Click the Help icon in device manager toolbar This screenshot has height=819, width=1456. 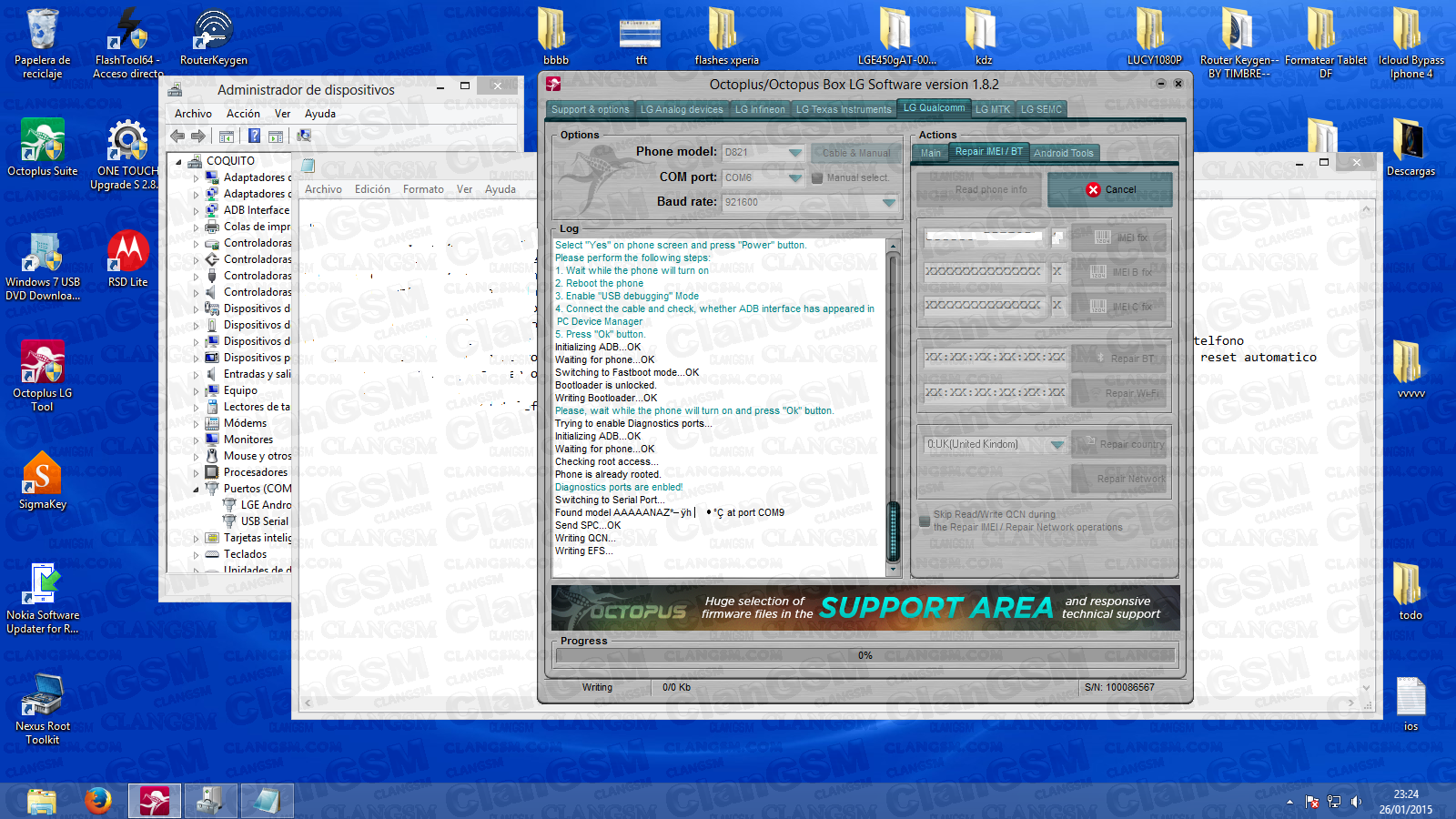[x=254, y=136]
